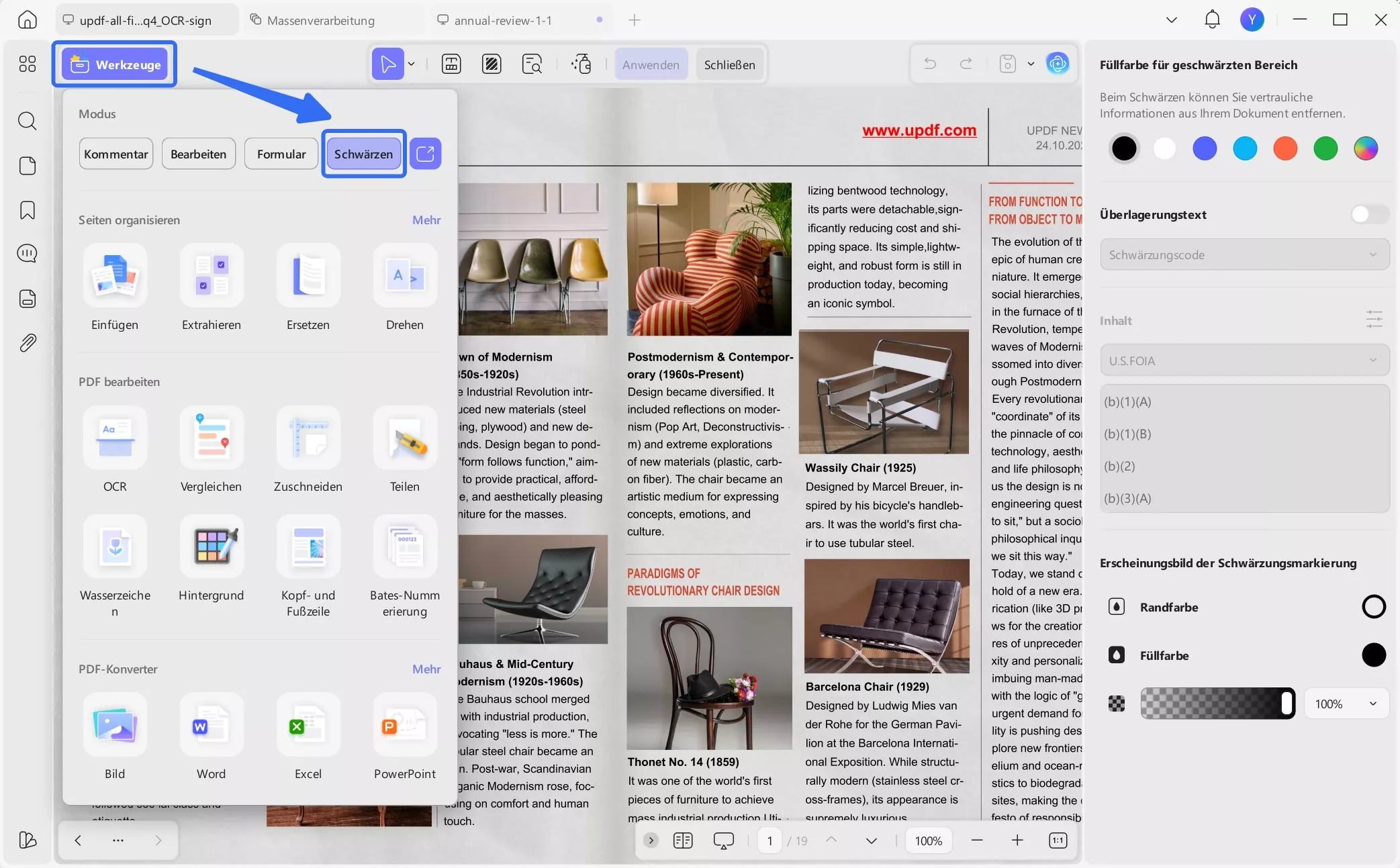Screen dimensions: 1400x868
Task: Switch to the Massenverarbeitung tab
Action: (x=321, y=21)
